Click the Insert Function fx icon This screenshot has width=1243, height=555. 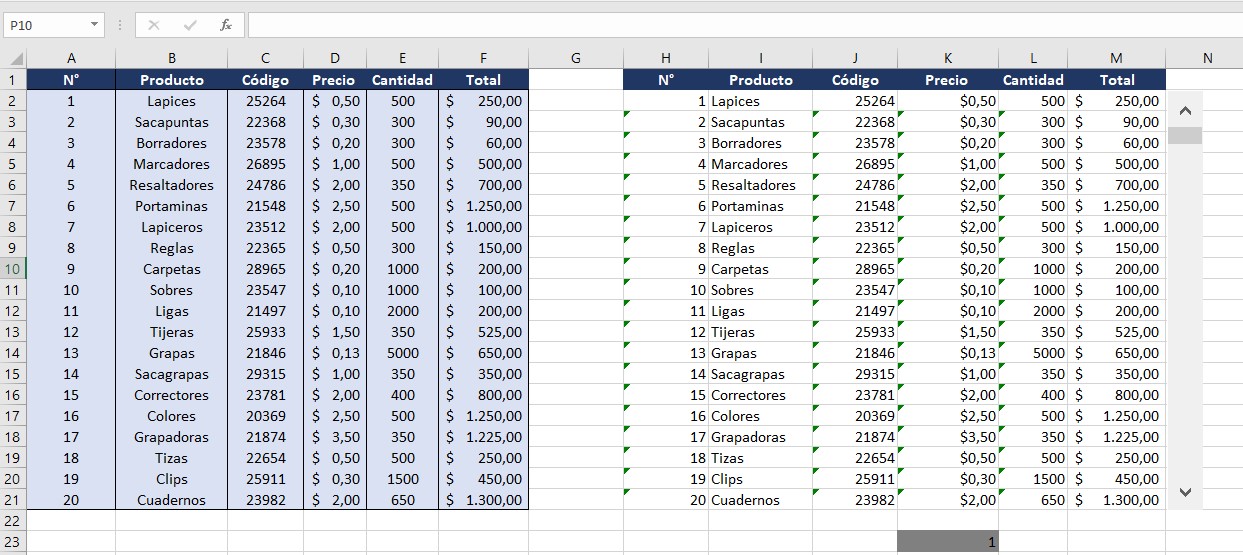tap(226, 25)
